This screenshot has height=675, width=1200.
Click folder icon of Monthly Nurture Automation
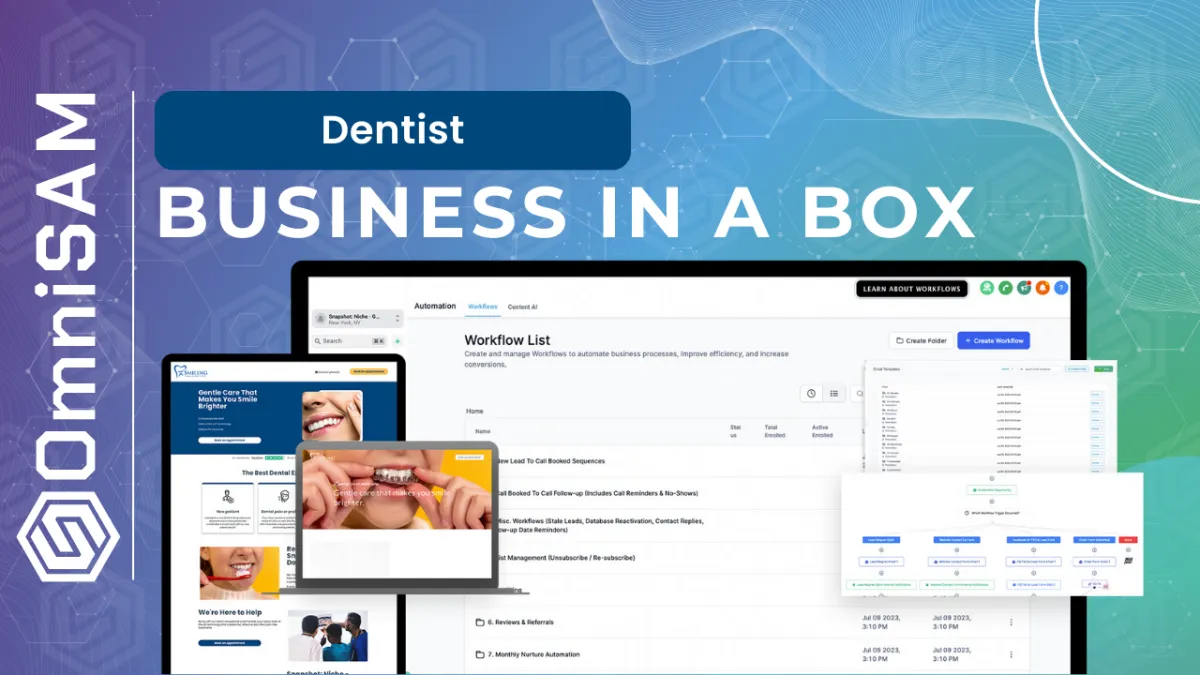tap(480, 654)
